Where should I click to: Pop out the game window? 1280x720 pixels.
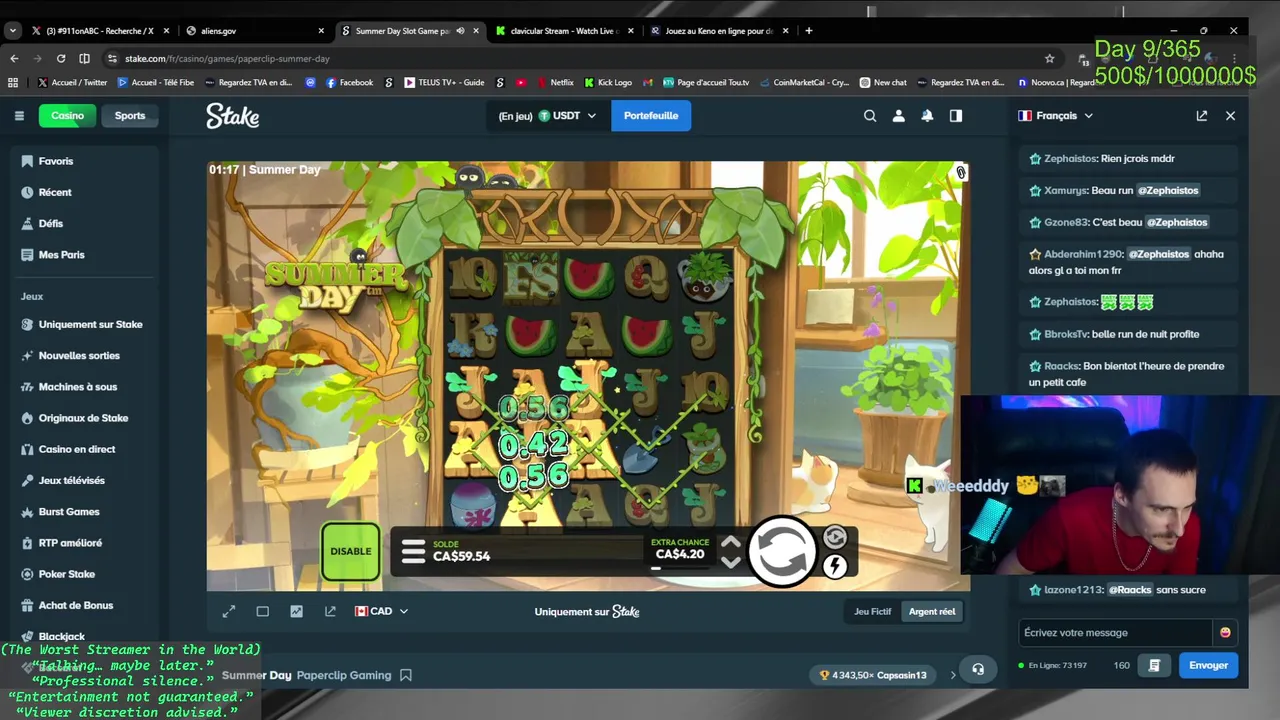[330, 611]
